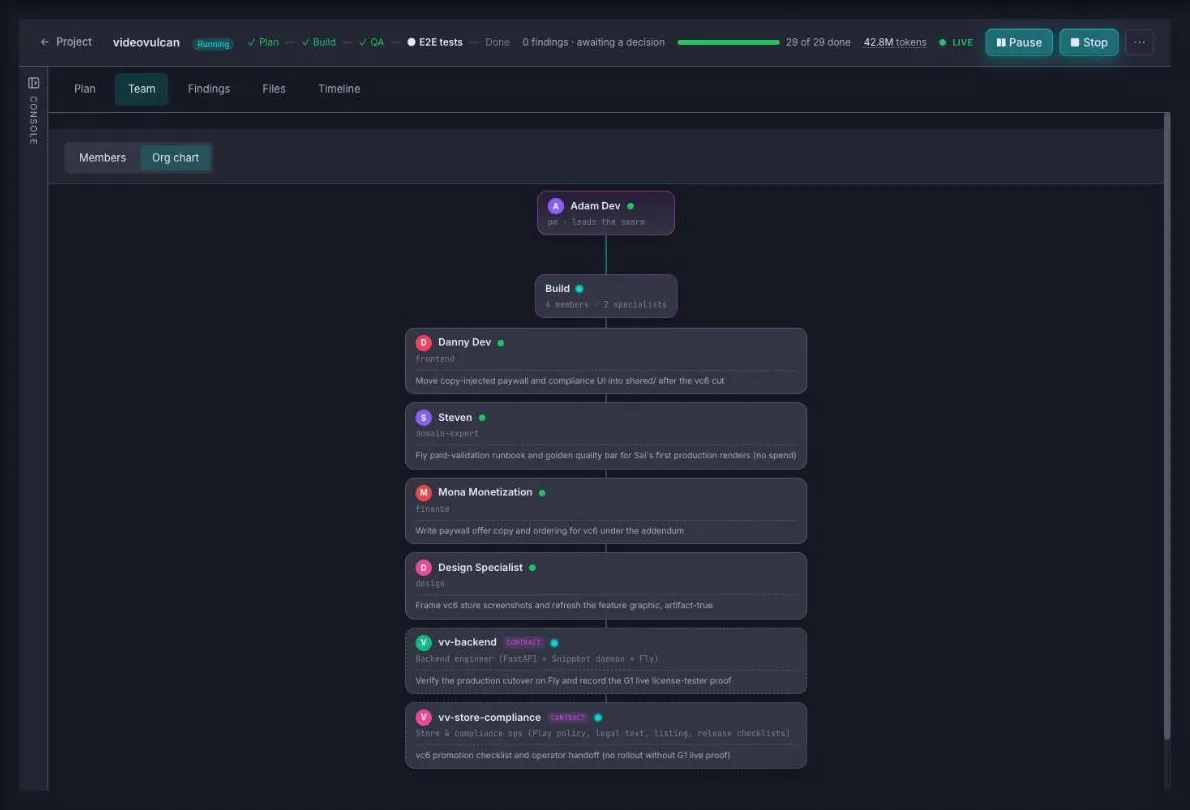
Task: Click the '29 of 29 done' label
Action: pyautogui.click(x=818, y=43)
